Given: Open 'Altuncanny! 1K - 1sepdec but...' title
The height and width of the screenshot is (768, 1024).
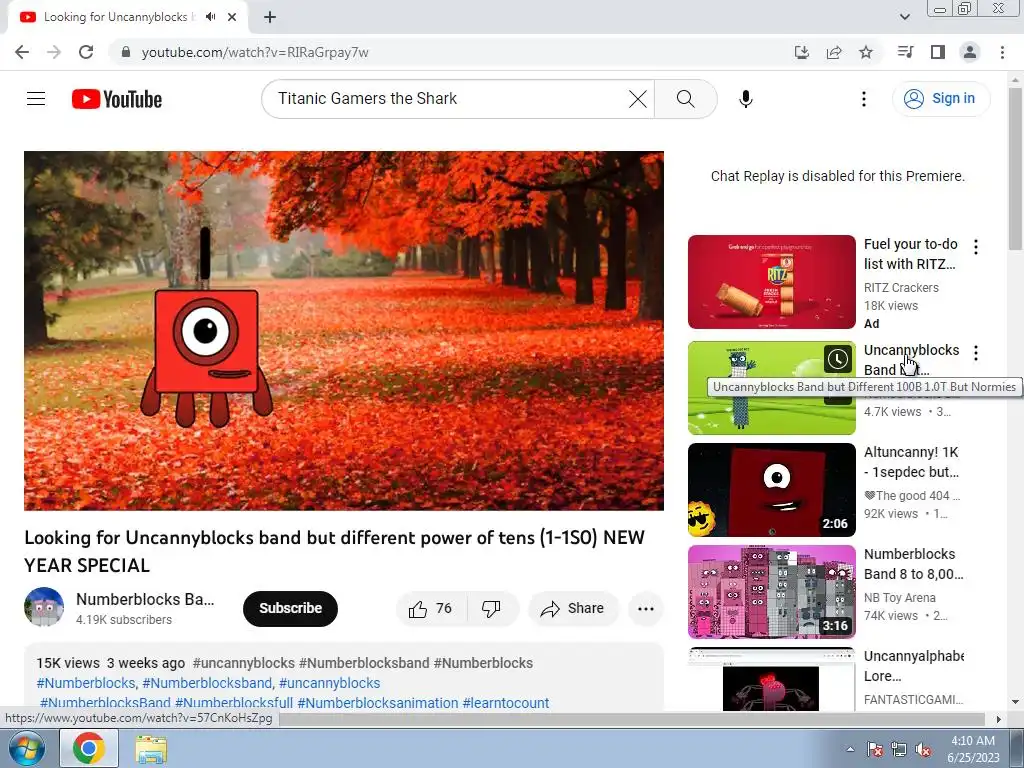Looking at the screenshot, I should coord(912,462).
